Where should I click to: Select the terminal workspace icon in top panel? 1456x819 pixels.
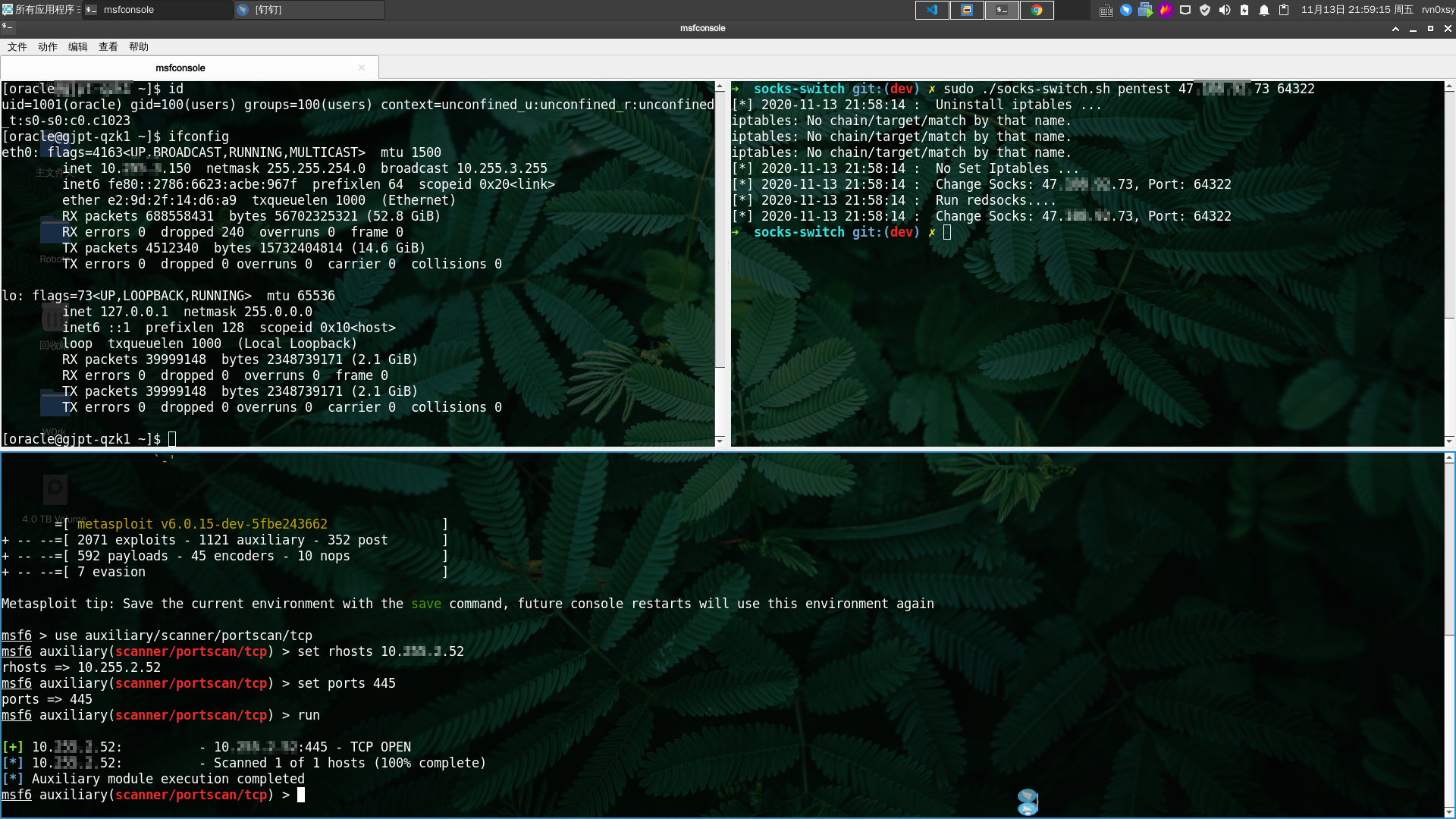[1002, 10]
